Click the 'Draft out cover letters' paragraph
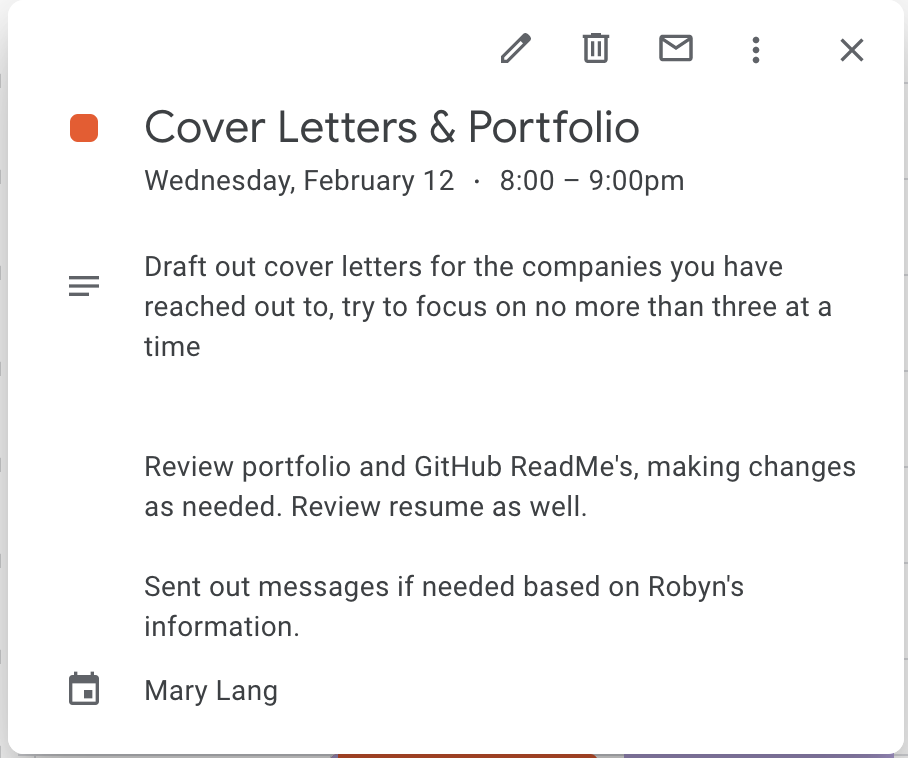This screenshot has width=908, height=758. coord(488,306)
